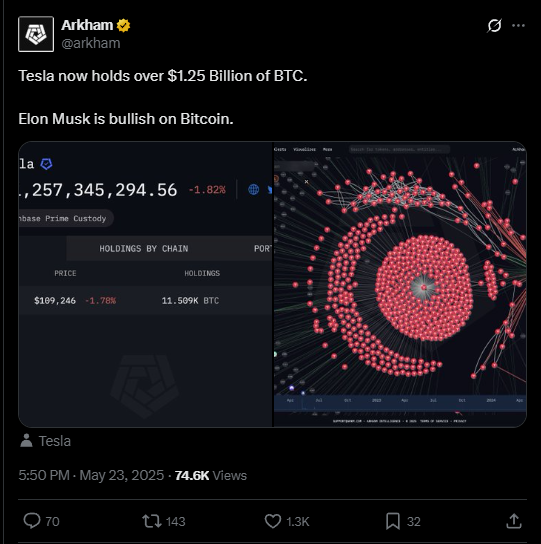Click the gold verified badge

(124, 25)
